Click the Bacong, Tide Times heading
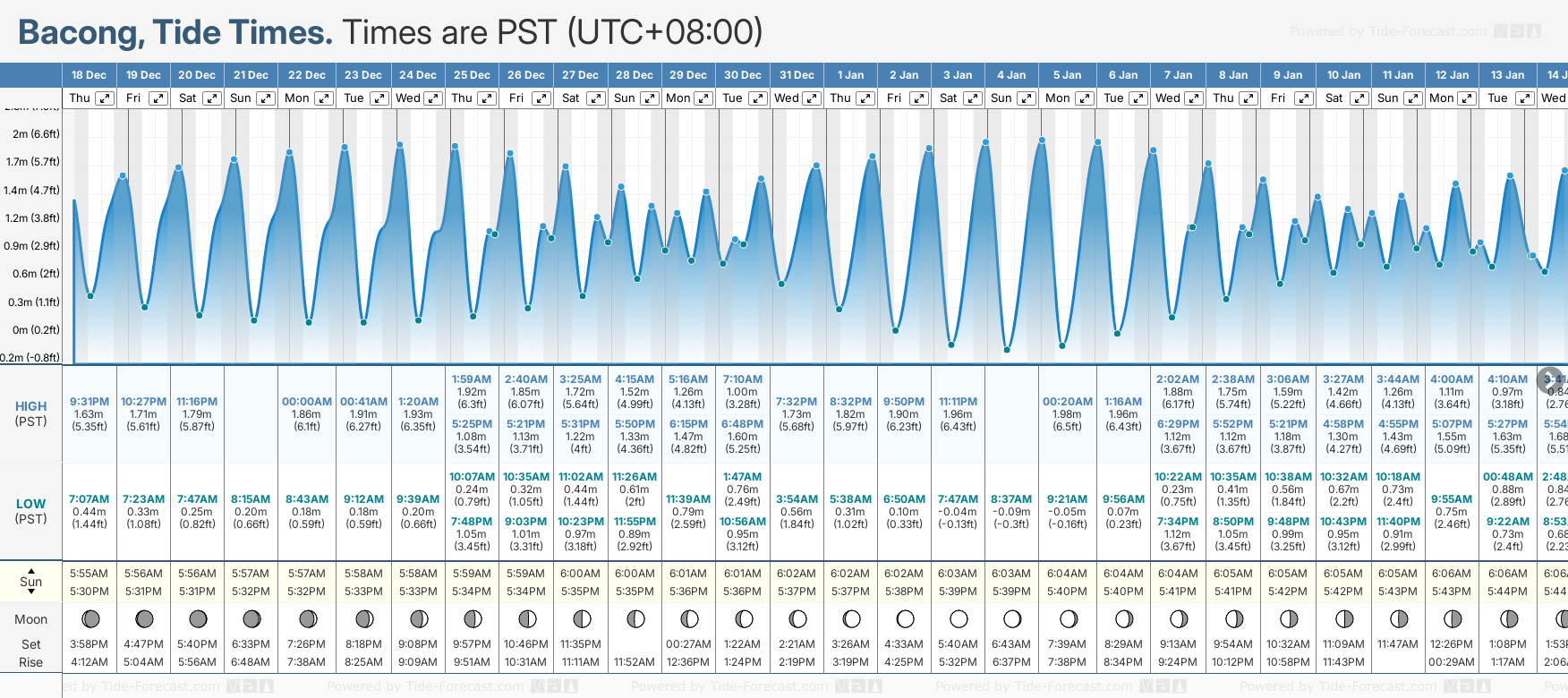The height and width of the screenshot is (698, 1568). click(x=175, y=32)
